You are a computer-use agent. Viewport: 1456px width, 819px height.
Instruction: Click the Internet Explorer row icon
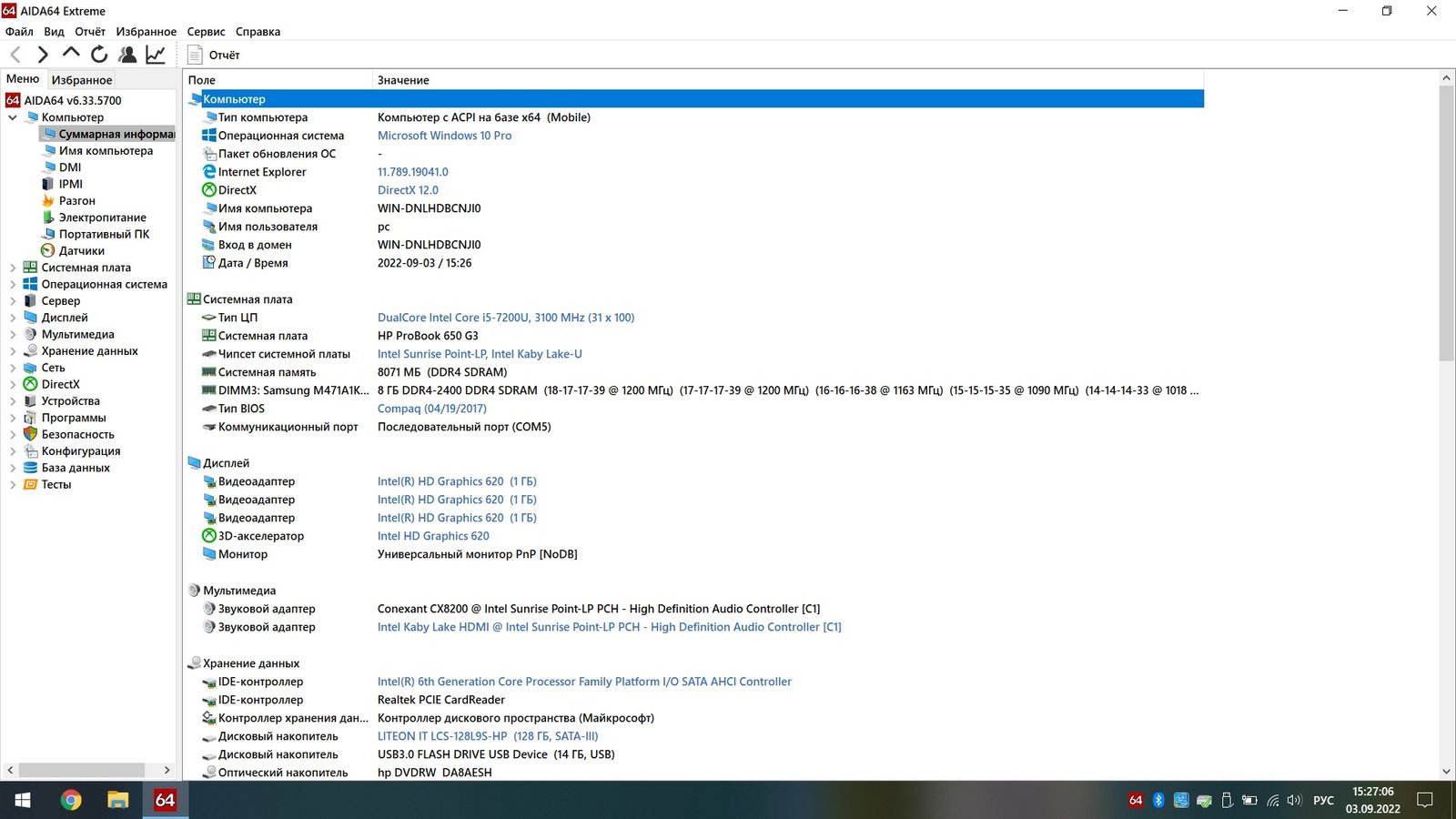pyautogui.click(x=209, y=172)
